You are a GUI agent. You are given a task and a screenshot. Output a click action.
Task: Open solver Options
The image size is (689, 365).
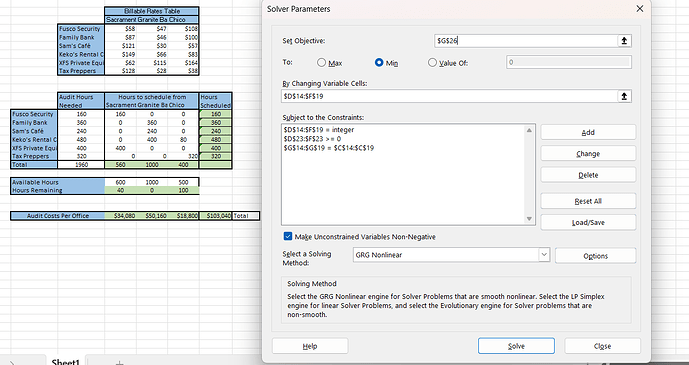tap(595, 256)
